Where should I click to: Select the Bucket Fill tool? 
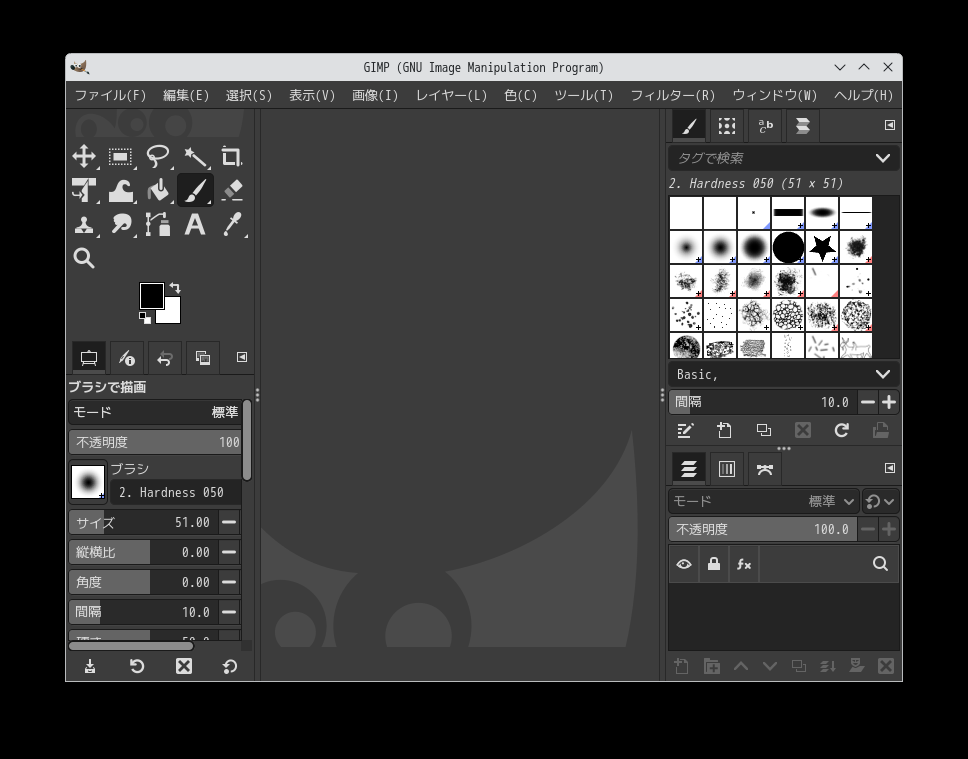pyautogui.click(x=158, y=190)
